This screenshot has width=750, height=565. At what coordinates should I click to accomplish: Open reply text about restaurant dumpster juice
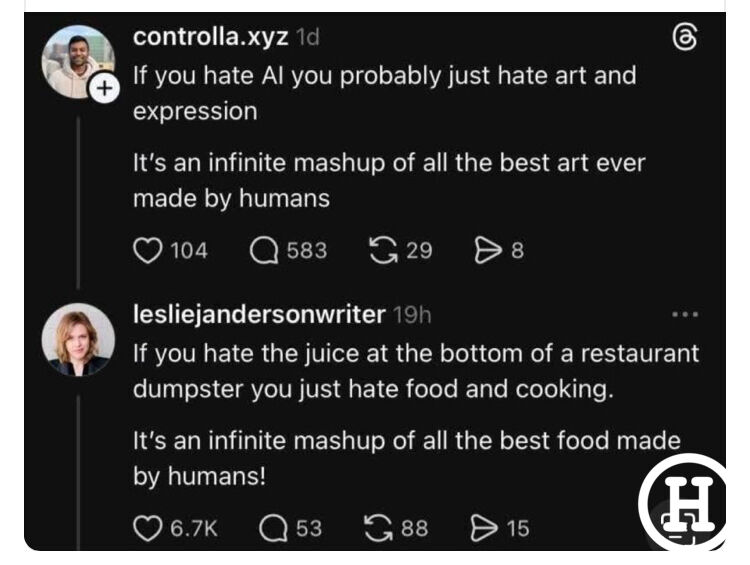tap(416, 371)
